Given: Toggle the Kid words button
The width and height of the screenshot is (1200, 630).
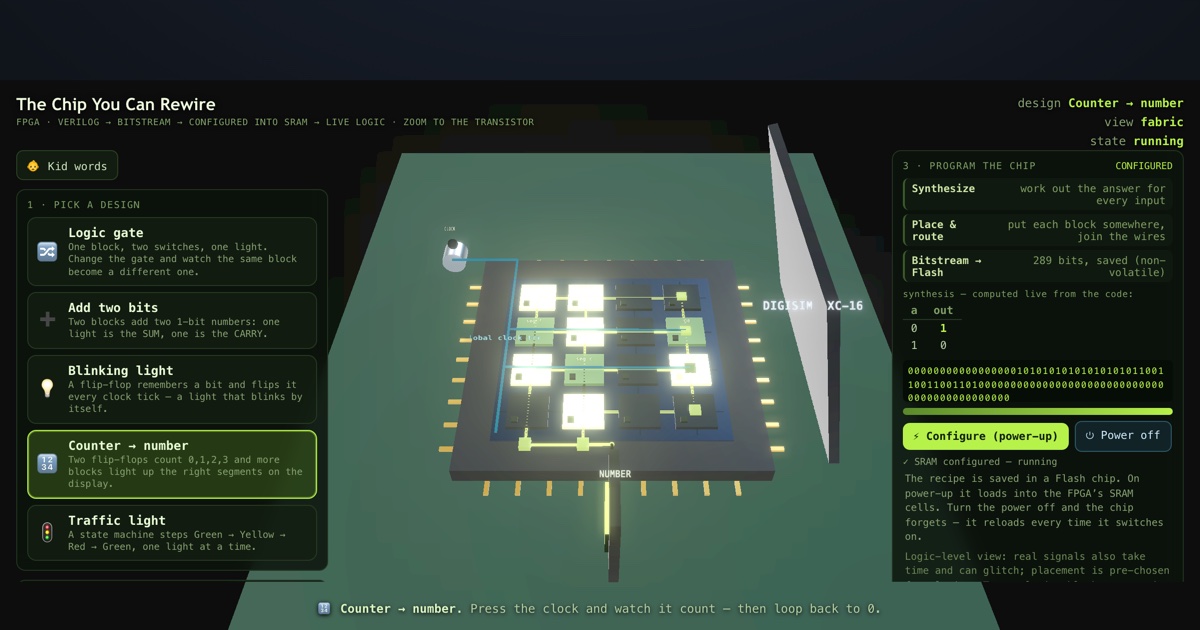Looking at the screenshot, I should click(67, 166).
